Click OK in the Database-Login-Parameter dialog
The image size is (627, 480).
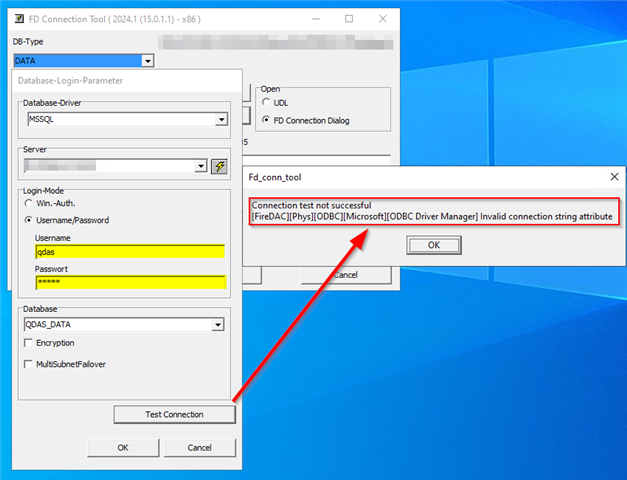coord(123,448)
